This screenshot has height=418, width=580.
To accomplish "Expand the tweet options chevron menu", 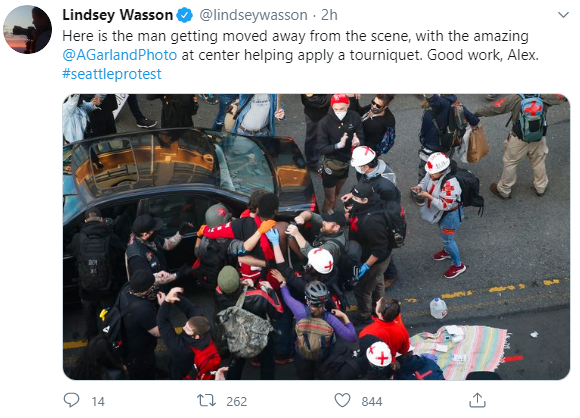I will (563, 15).
